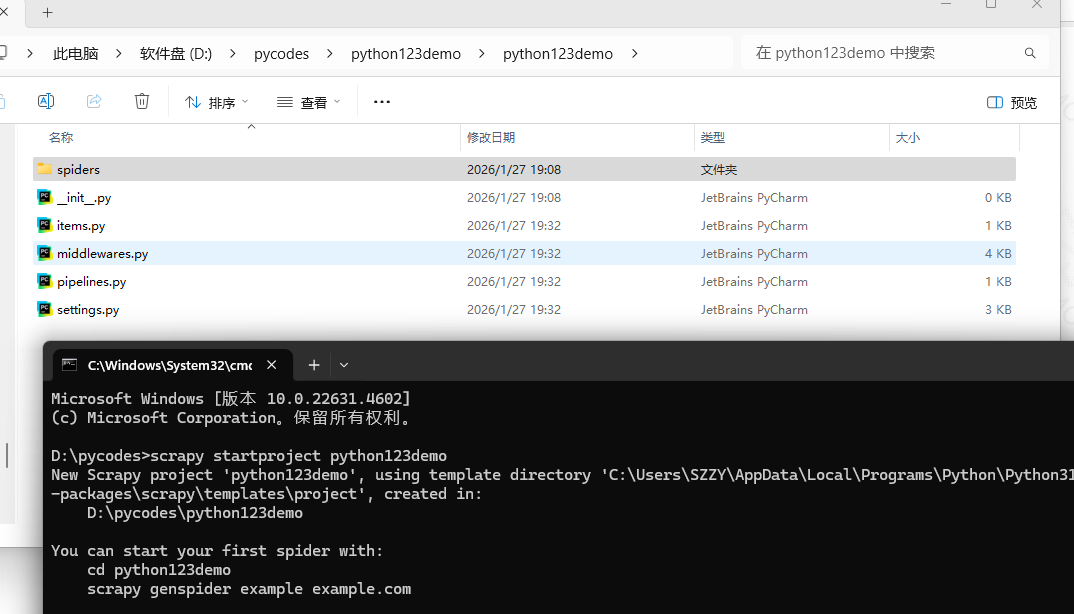Open the See more ellipsis menu

pyautogui.click(x=381, y=102)
